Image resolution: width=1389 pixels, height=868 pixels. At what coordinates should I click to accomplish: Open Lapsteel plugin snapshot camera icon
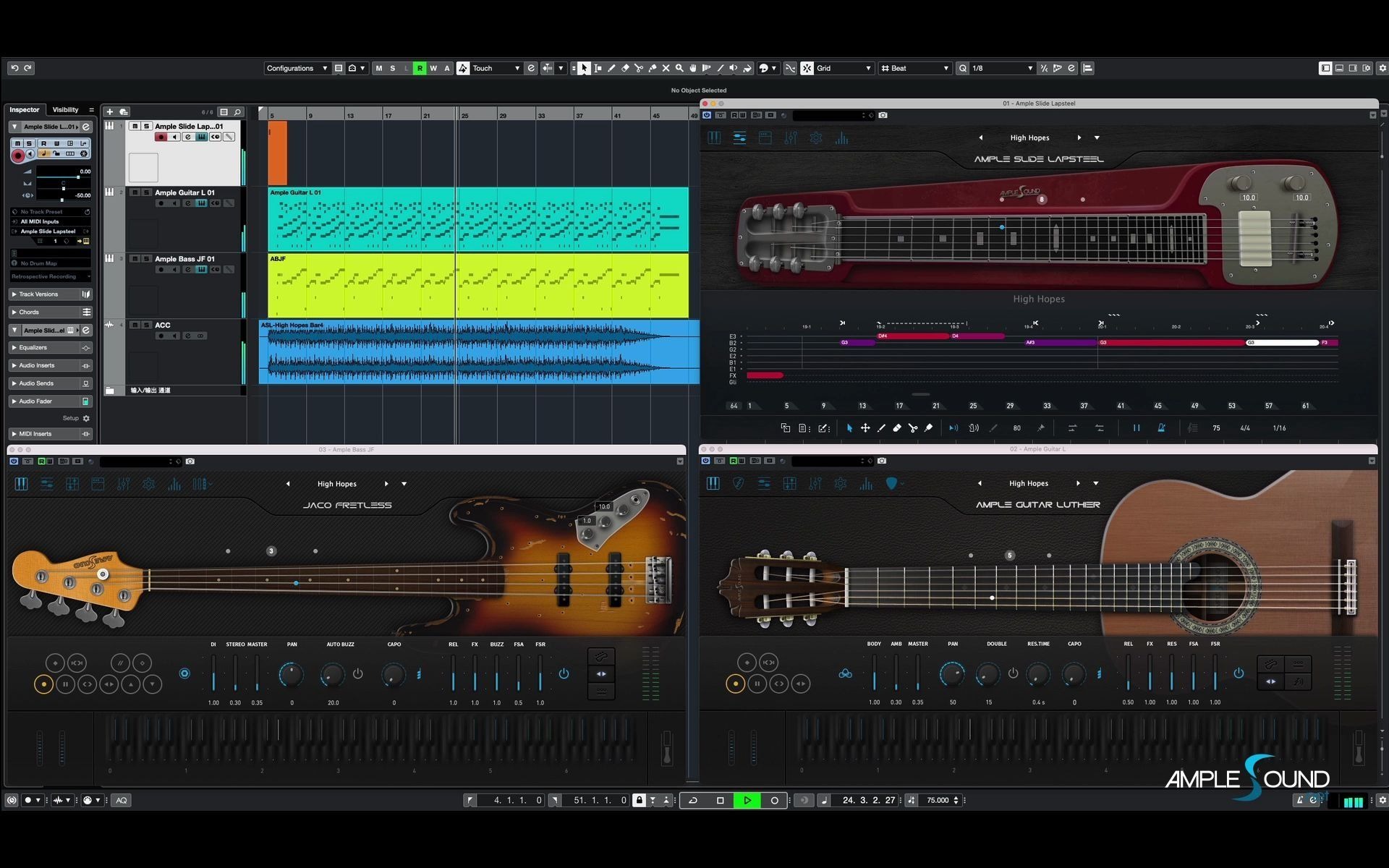click(883, 115)
